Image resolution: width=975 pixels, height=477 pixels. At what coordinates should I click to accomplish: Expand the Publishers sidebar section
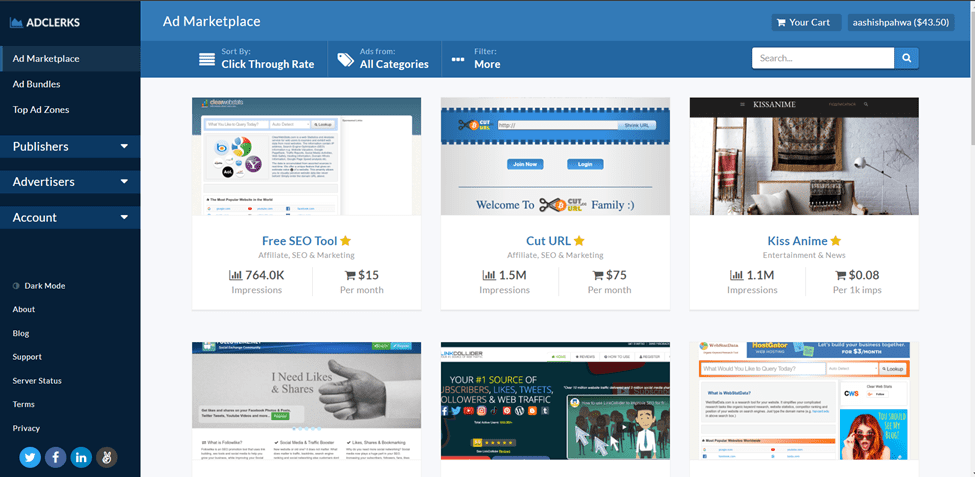(70, 146)
